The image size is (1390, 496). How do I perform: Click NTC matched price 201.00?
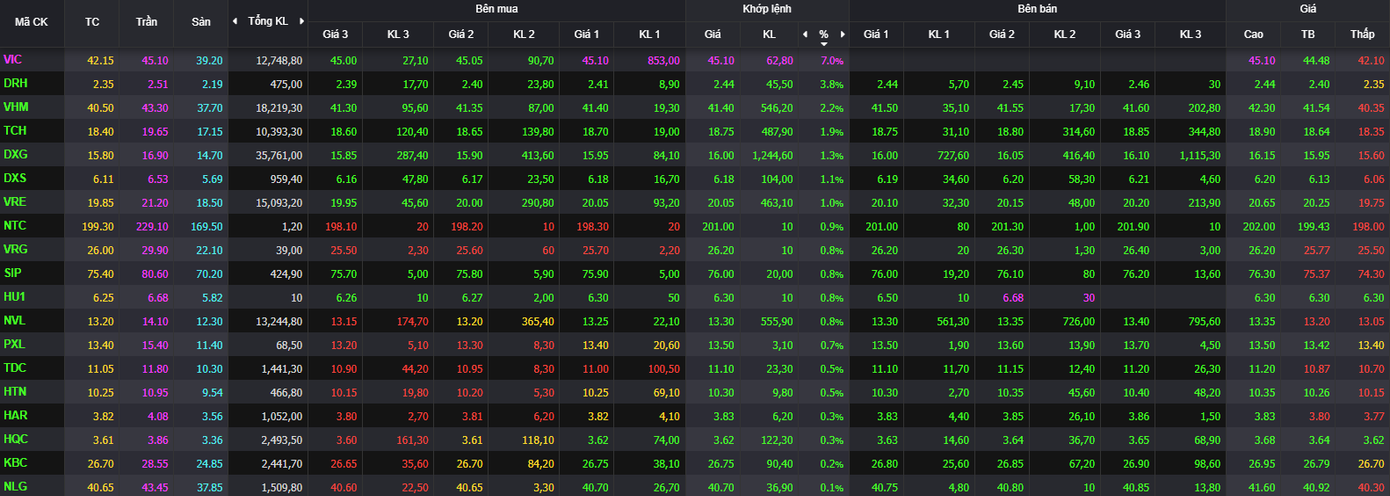718,226
